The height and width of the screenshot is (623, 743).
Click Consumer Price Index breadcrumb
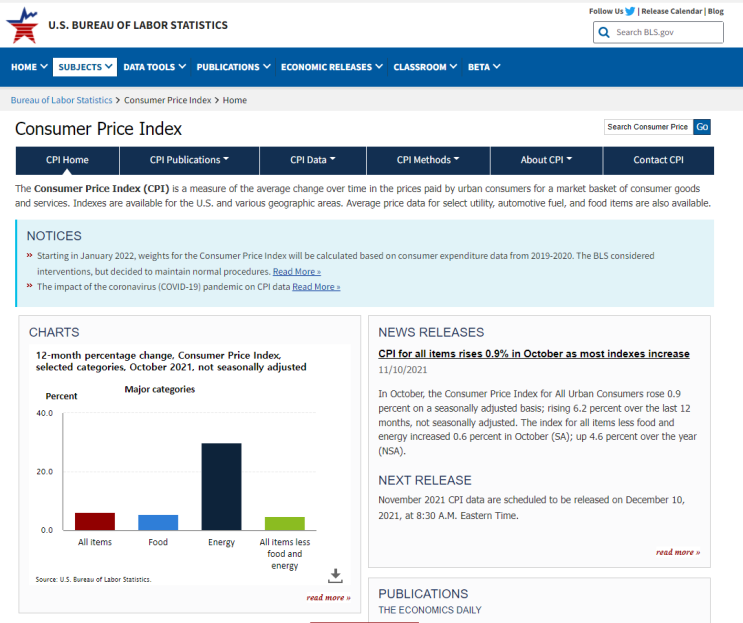(x=168, y=100)
